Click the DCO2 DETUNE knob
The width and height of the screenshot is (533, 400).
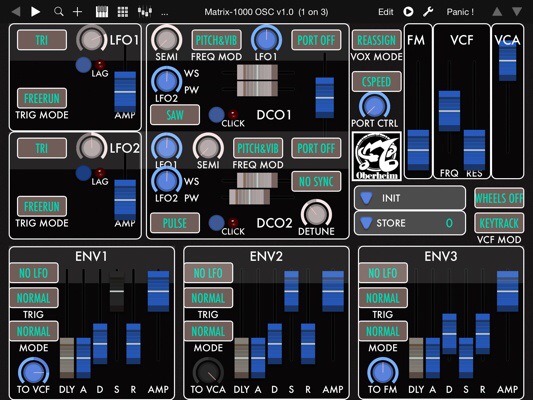(x=316, y=214)
